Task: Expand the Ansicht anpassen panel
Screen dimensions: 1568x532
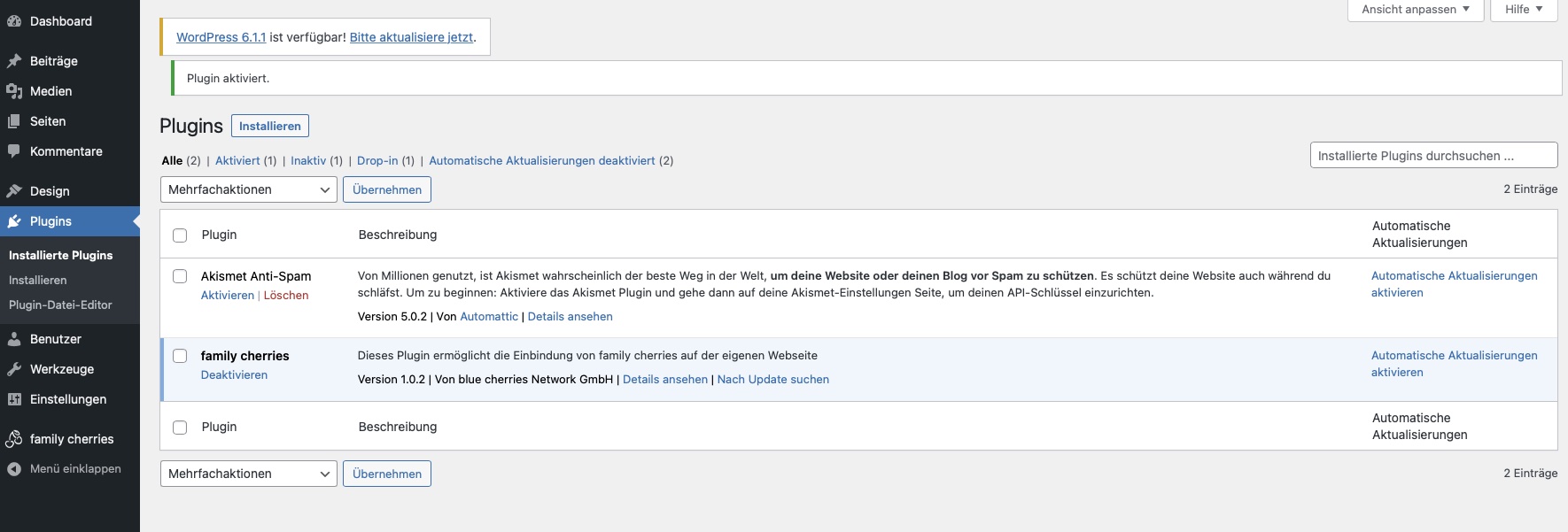Action: [x=1415, y=10]
